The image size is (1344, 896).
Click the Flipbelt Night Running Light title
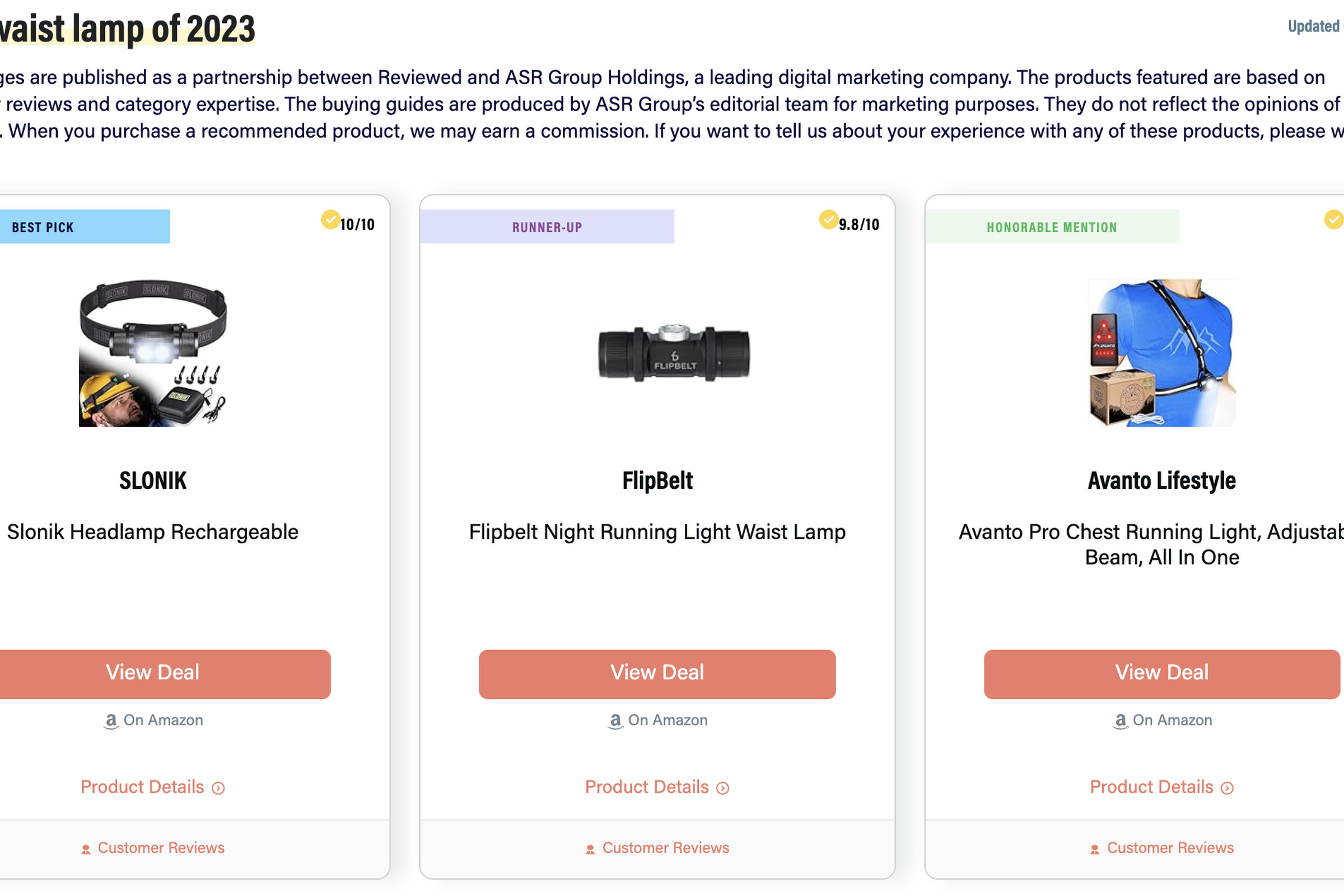coord(657,532)
